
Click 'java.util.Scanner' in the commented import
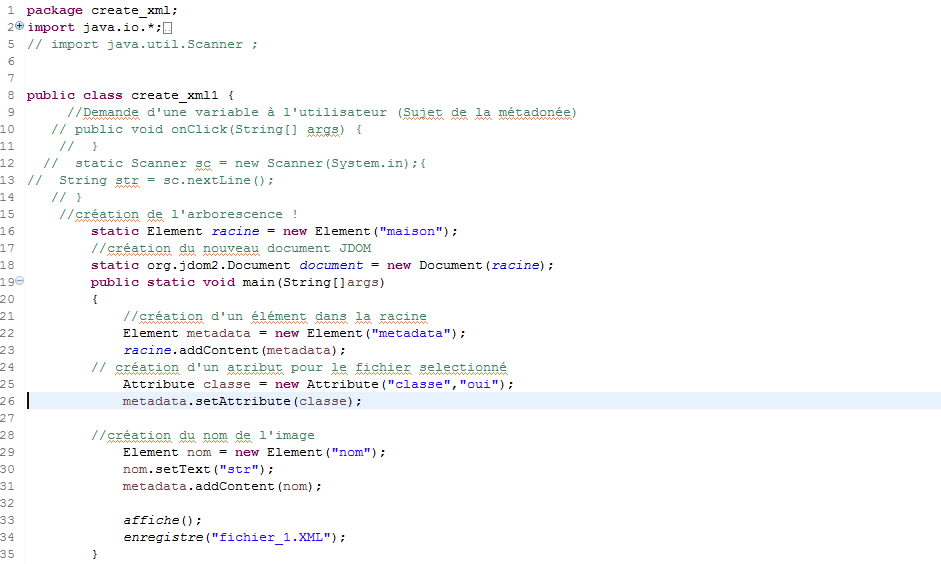click(x=175, y=44)
